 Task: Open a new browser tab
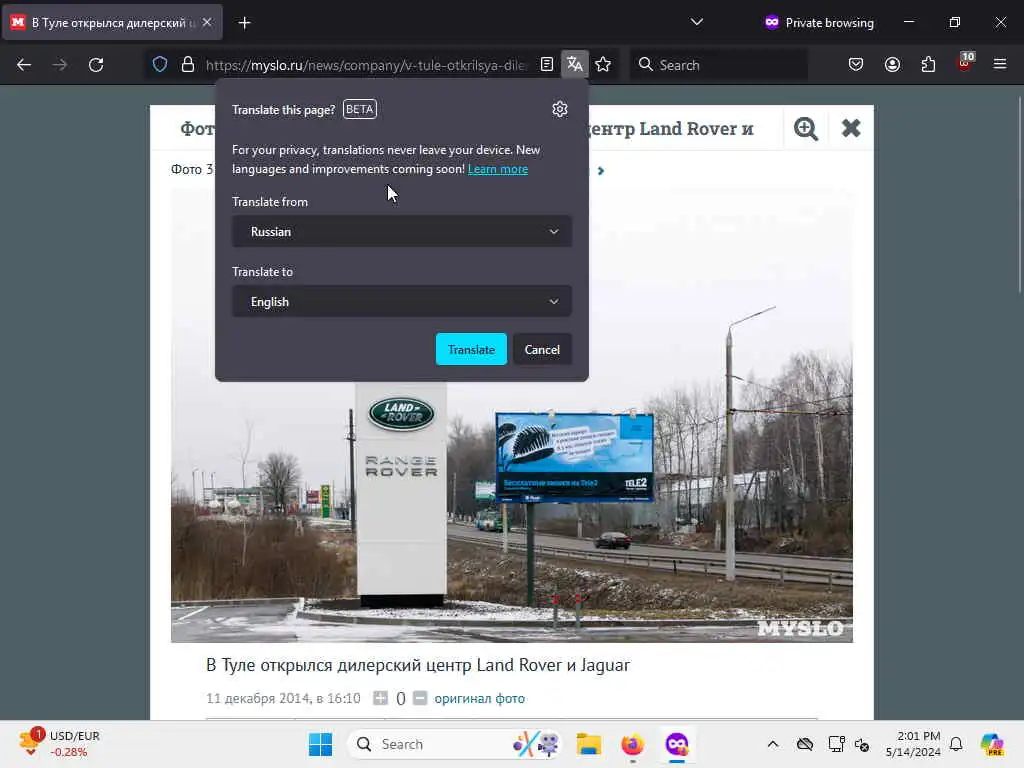point(244,23)
